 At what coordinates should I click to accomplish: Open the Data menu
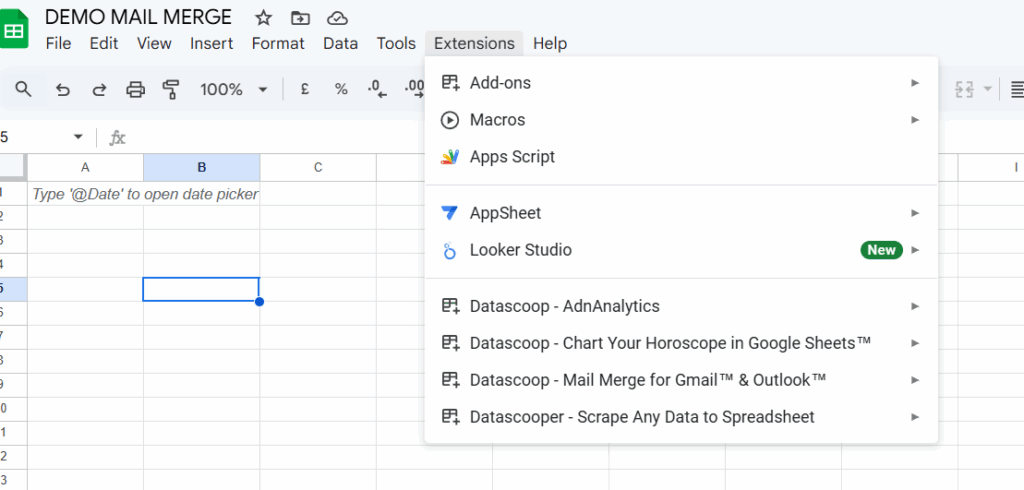pyautogui.click(x=340, y=43)
